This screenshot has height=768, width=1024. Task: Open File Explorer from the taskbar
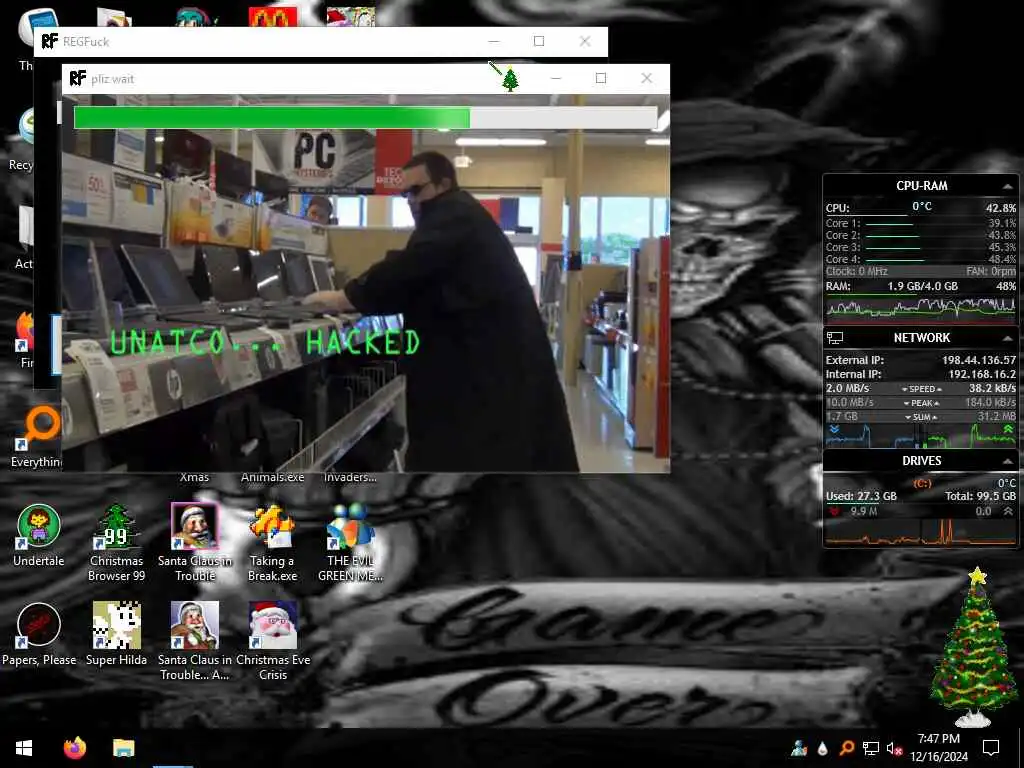(123, 748)
